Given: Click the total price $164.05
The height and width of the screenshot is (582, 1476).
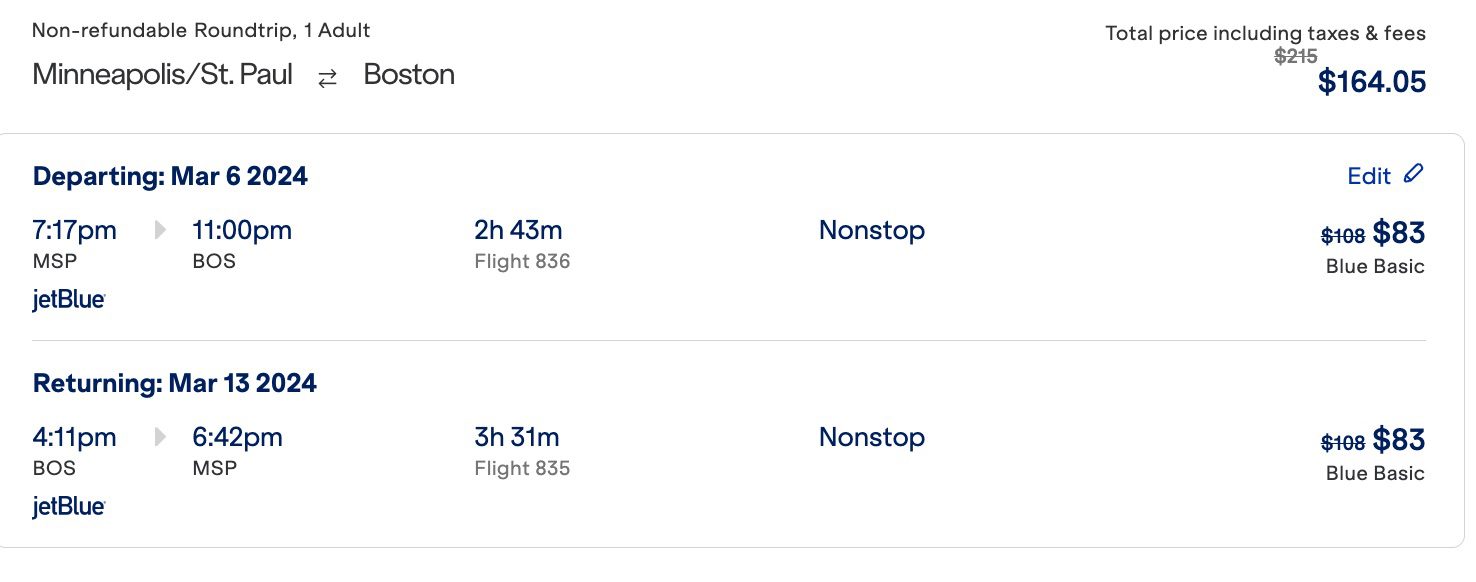Looking at the screenshot, I should (1373, 82).
